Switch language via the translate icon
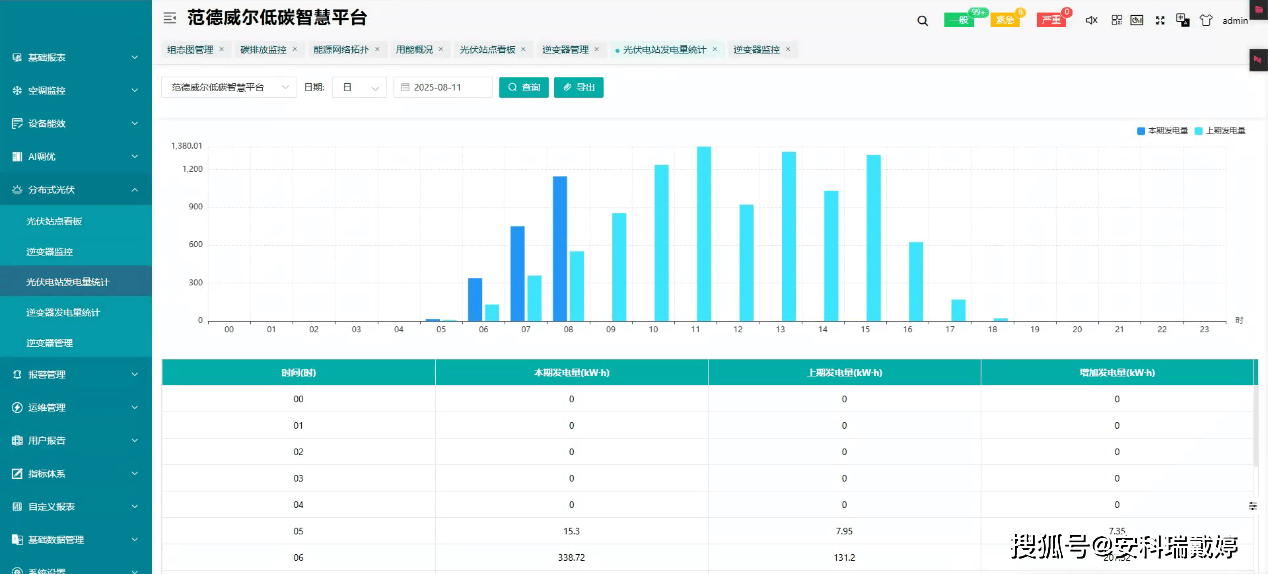 coord(1182,19)
